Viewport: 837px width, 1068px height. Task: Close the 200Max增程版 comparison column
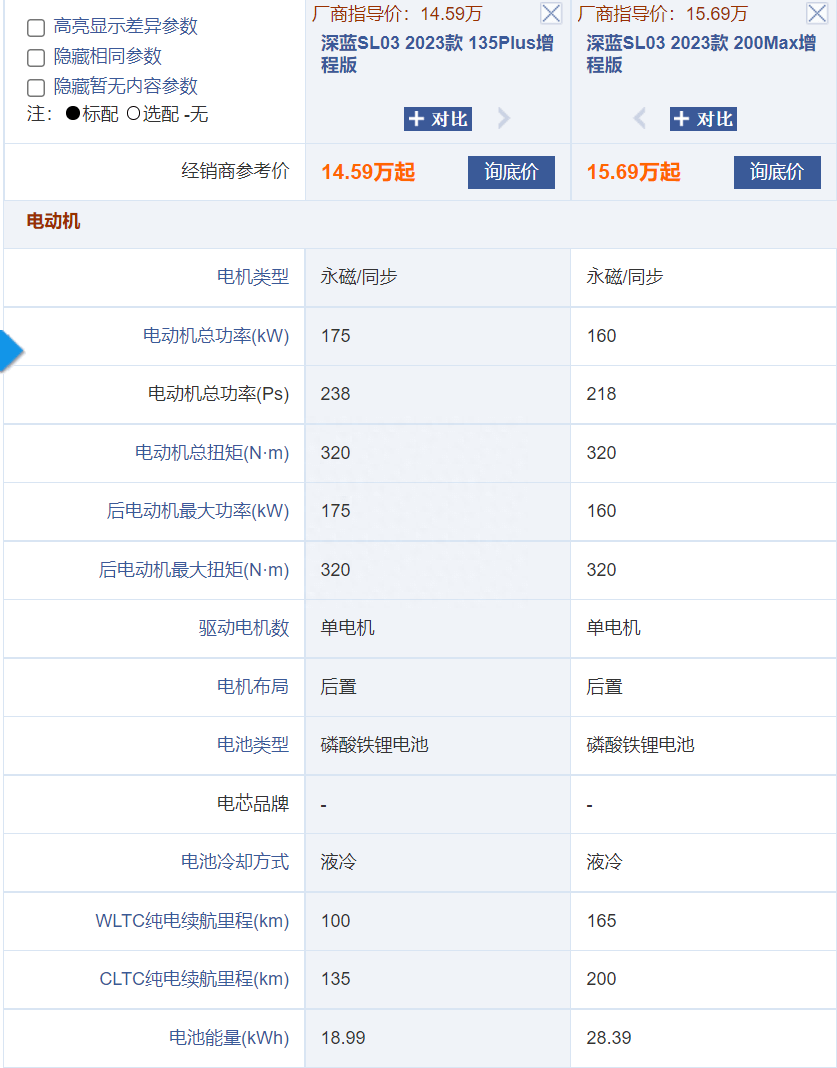[x=816, y=13]
